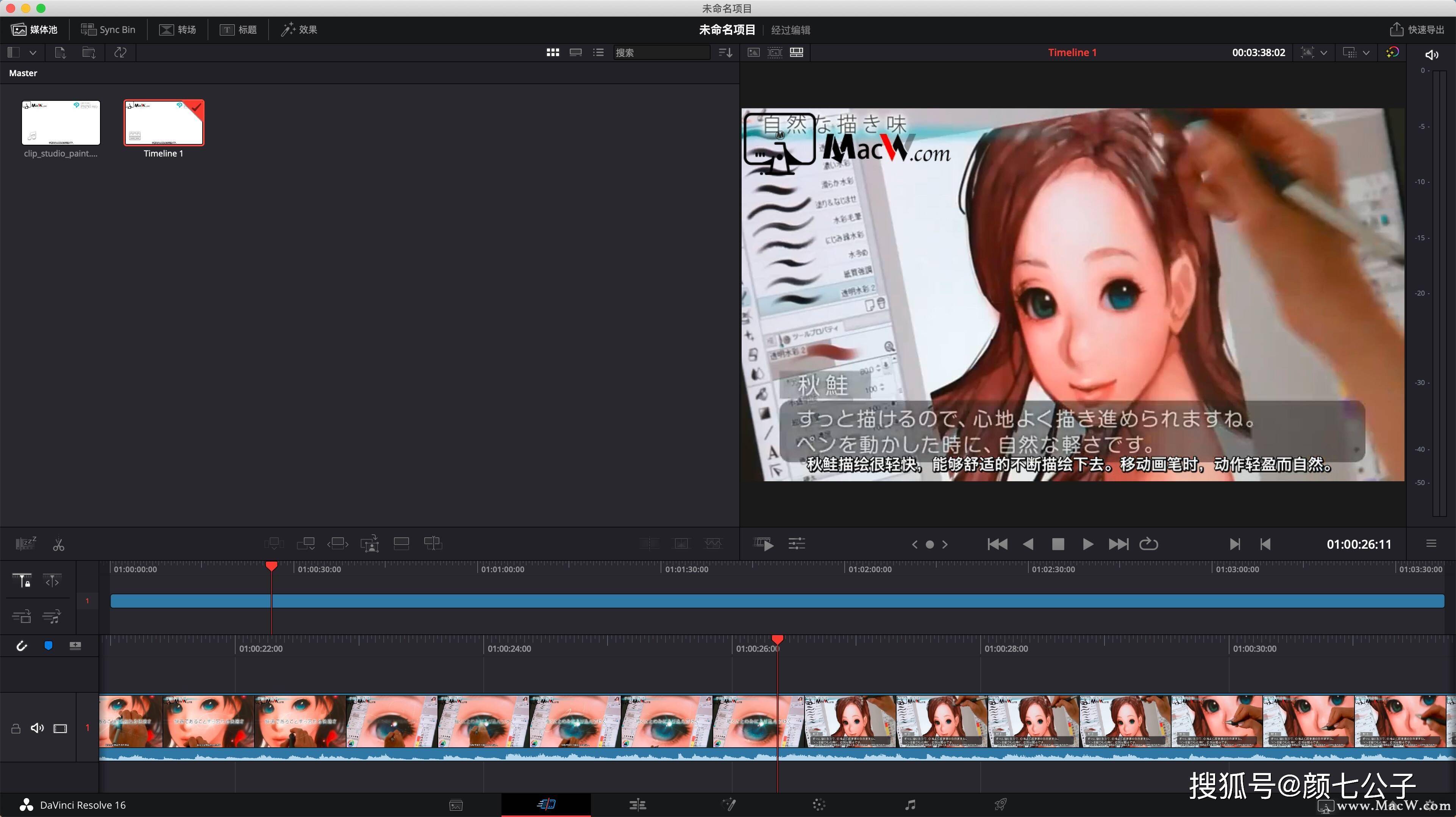The width and height of the screenshot is (1456, 817).
Task: Toggle the lock playhead timeline icon
Action: tap(22, 581)
